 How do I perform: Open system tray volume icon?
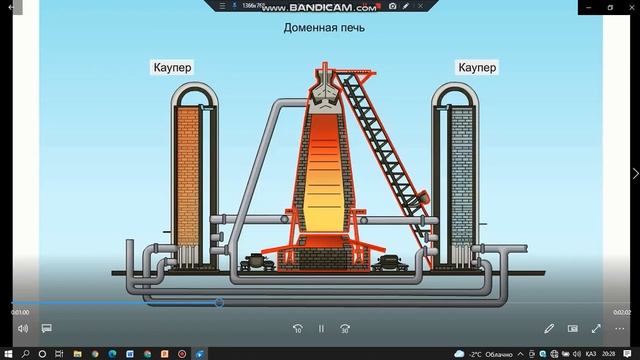click(576, 354)
